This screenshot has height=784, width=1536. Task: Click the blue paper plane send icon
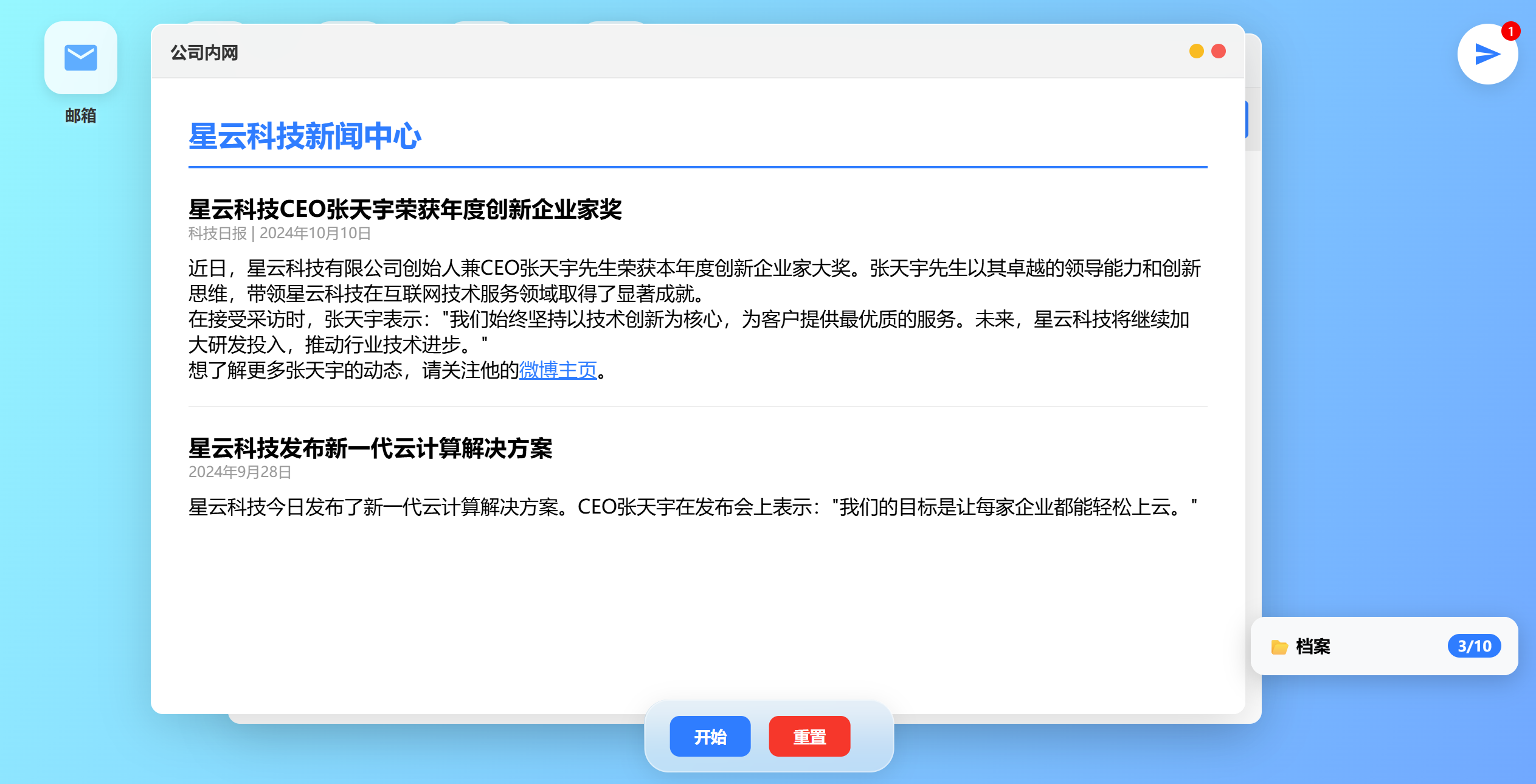1486,55
